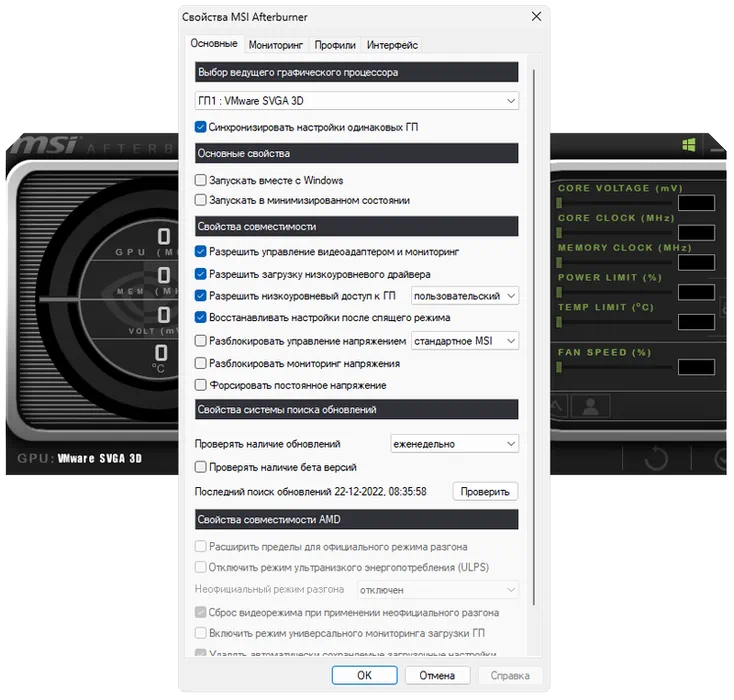Toggle synchronize settings of identical GPUs checkbox
Image resolution: width=734 pixels, height=700 pixels.
[200, 127]
